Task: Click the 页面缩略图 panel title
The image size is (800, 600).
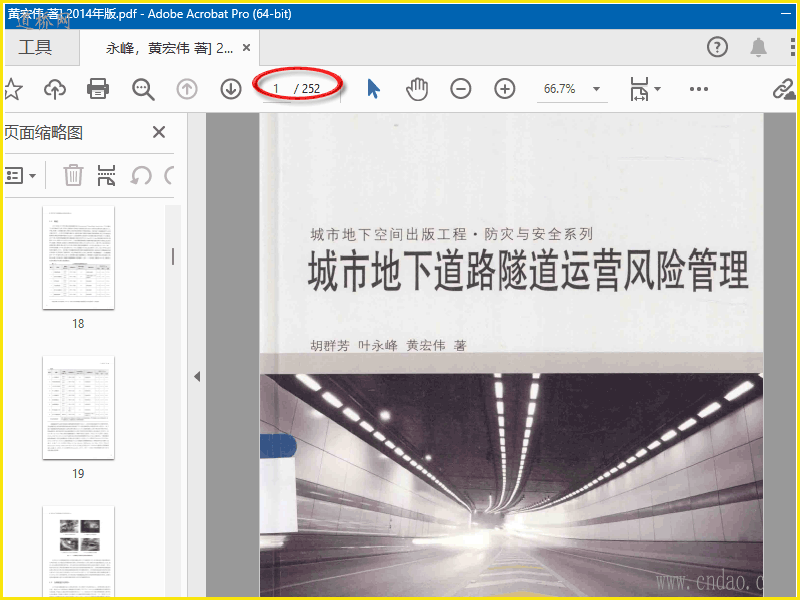Action: 43,133
